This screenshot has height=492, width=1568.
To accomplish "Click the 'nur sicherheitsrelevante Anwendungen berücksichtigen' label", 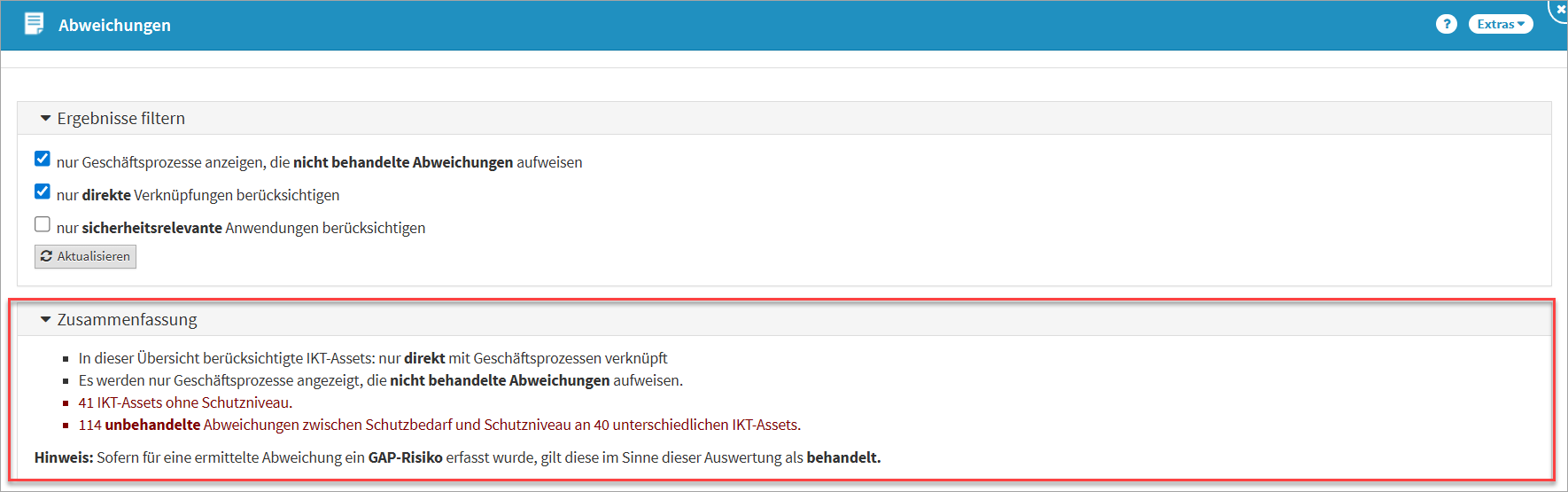I will 241,228.
